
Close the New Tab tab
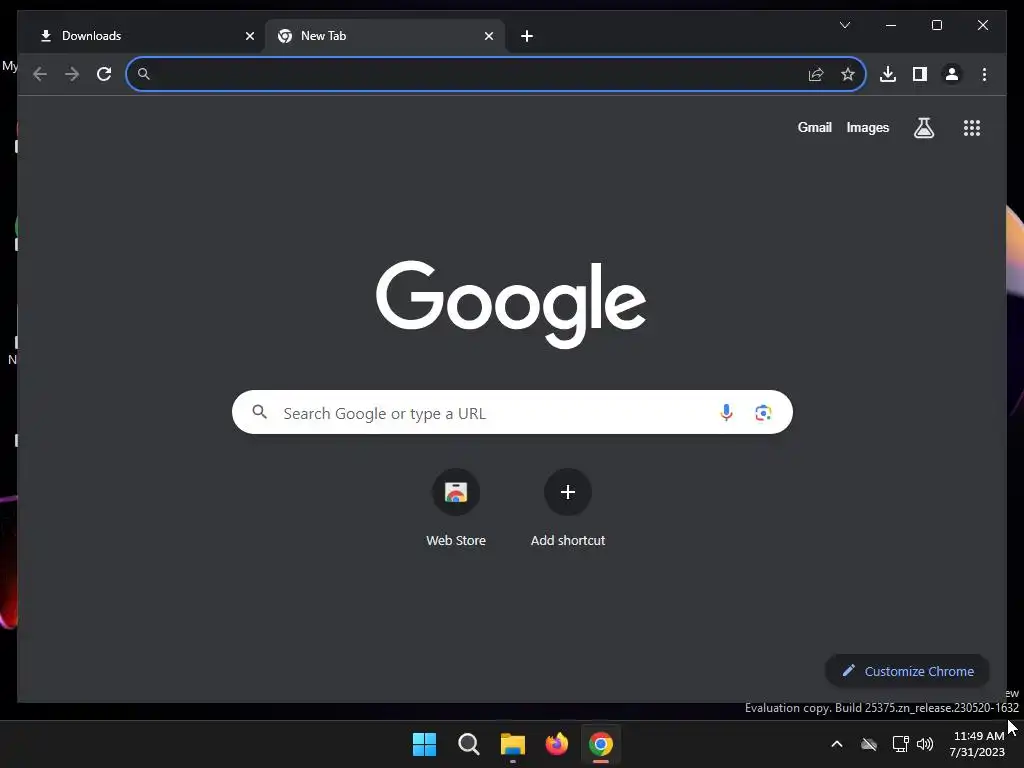[488, 37]
